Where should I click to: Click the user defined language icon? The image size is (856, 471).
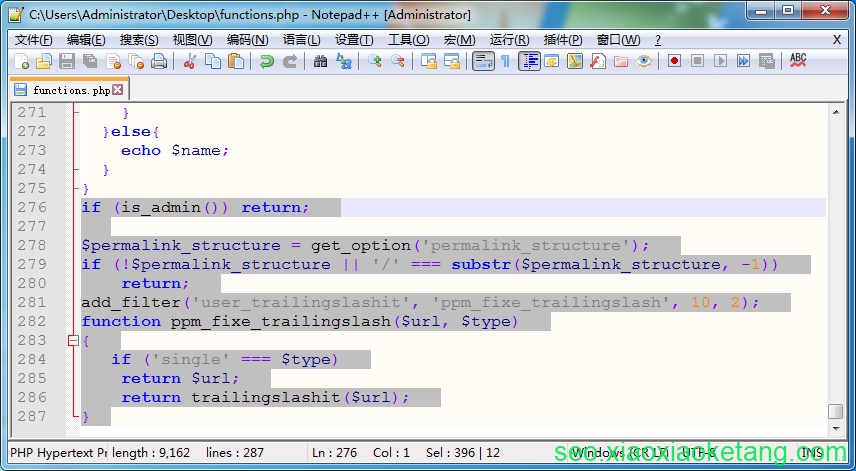click(551, 61)
